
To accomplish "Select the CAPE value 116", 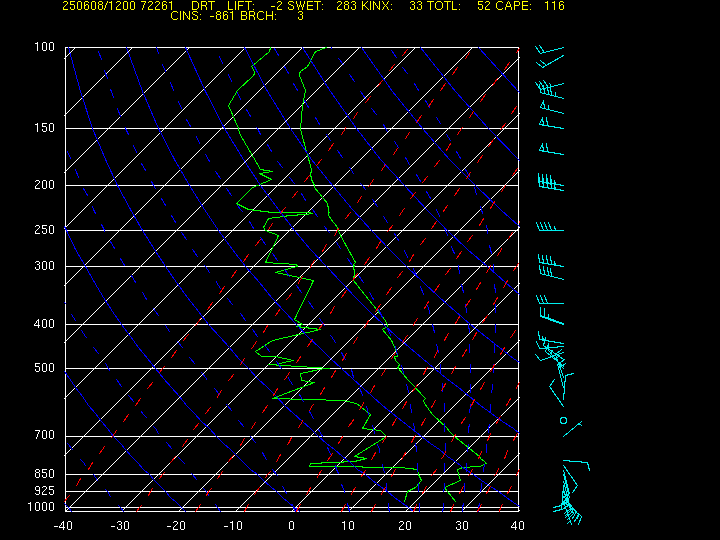I will pos(555,6).
